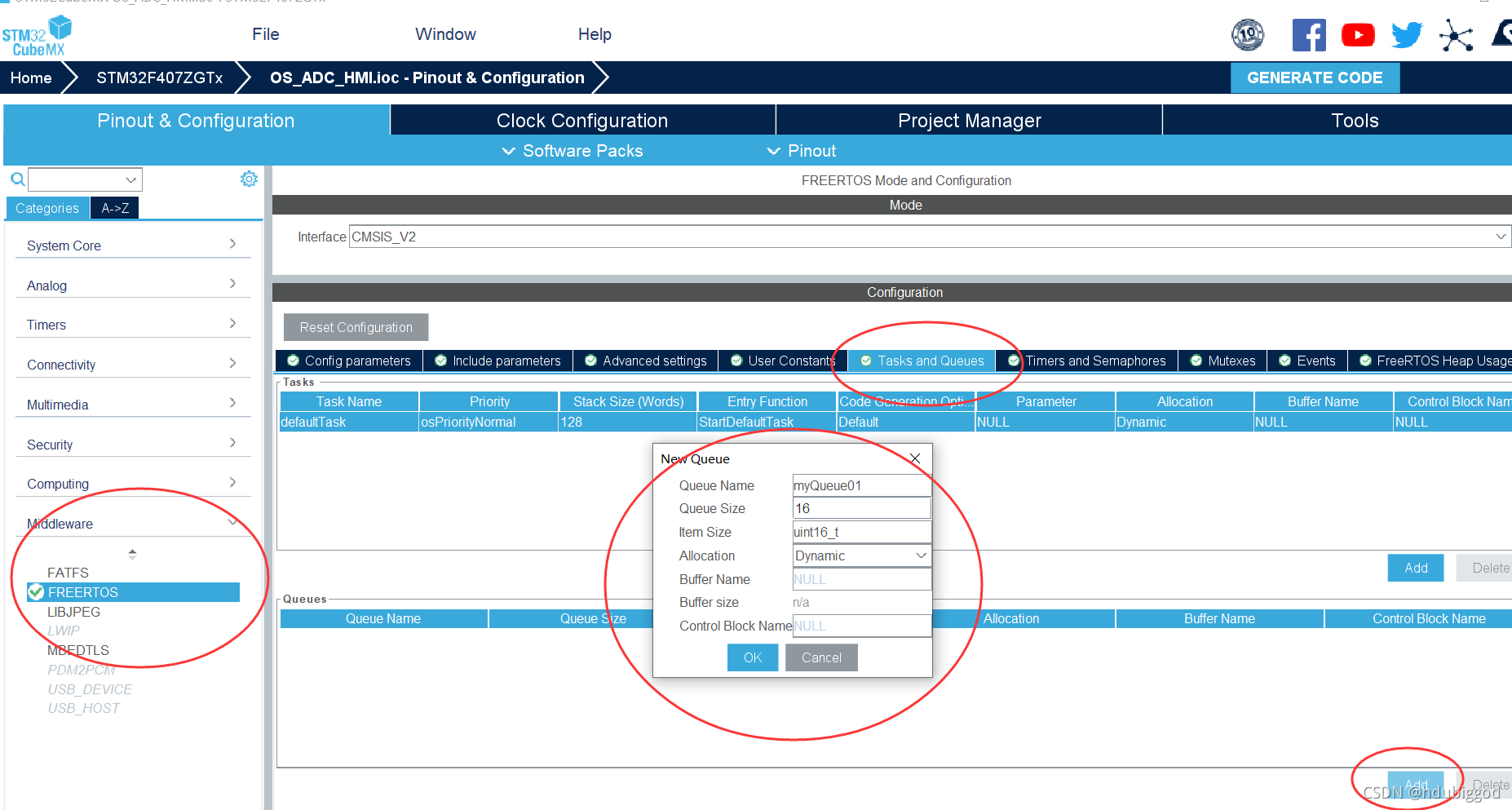The height and width of the screenshot is (810, 1512).
Task: Open the Window menu
Action: [445, 34]
